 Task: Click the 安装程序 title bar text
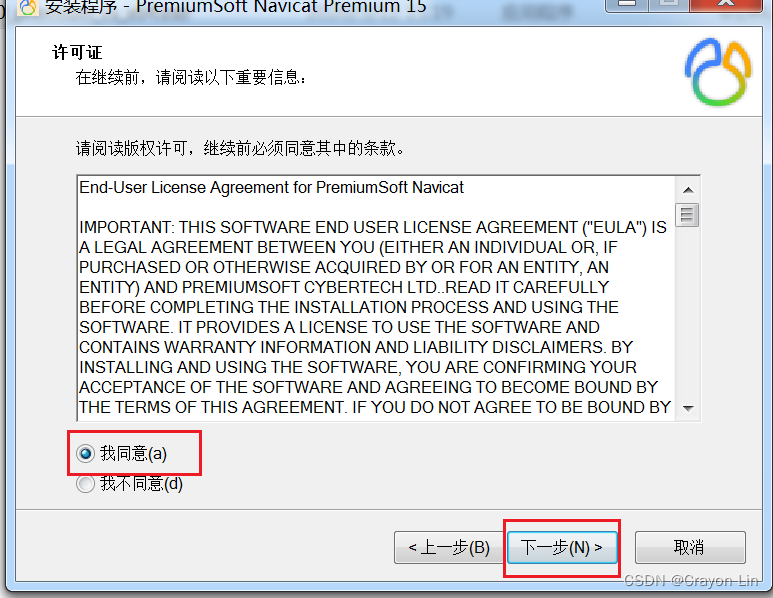click(x=81, y=7)
